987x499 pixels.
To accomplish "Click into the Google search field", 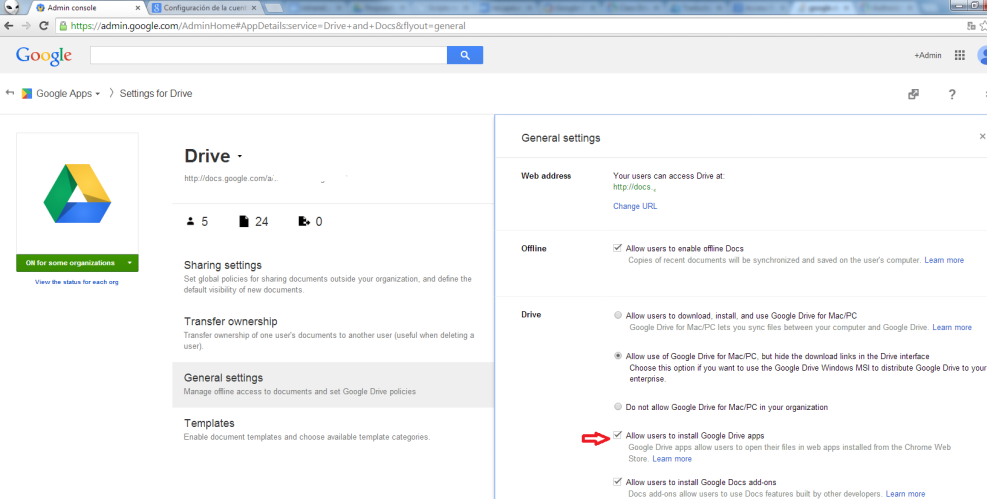I will tap(268, 55).
